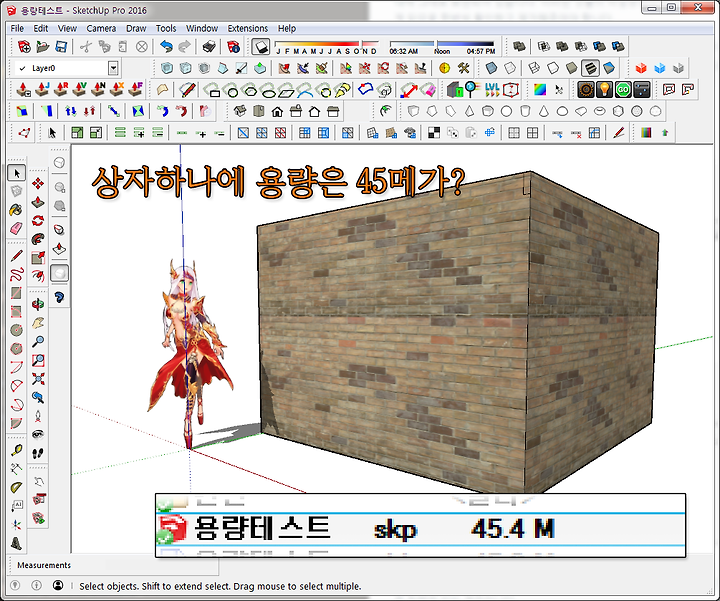This screenshot has width=720, height=601.
Task: Open the Extensions menu
Action: point(248,28)
